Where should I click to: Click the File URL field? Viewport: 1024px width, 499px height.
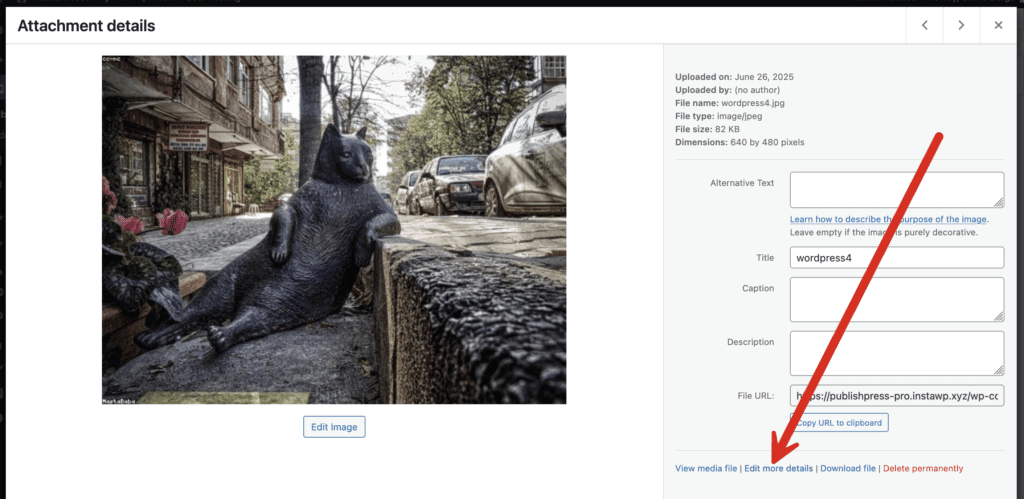(x=897, y=396)
